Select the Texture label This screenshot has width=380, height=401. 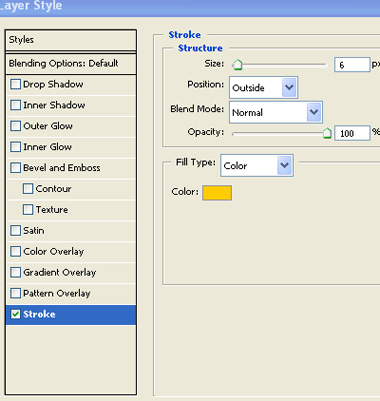(x=52, y=210)
